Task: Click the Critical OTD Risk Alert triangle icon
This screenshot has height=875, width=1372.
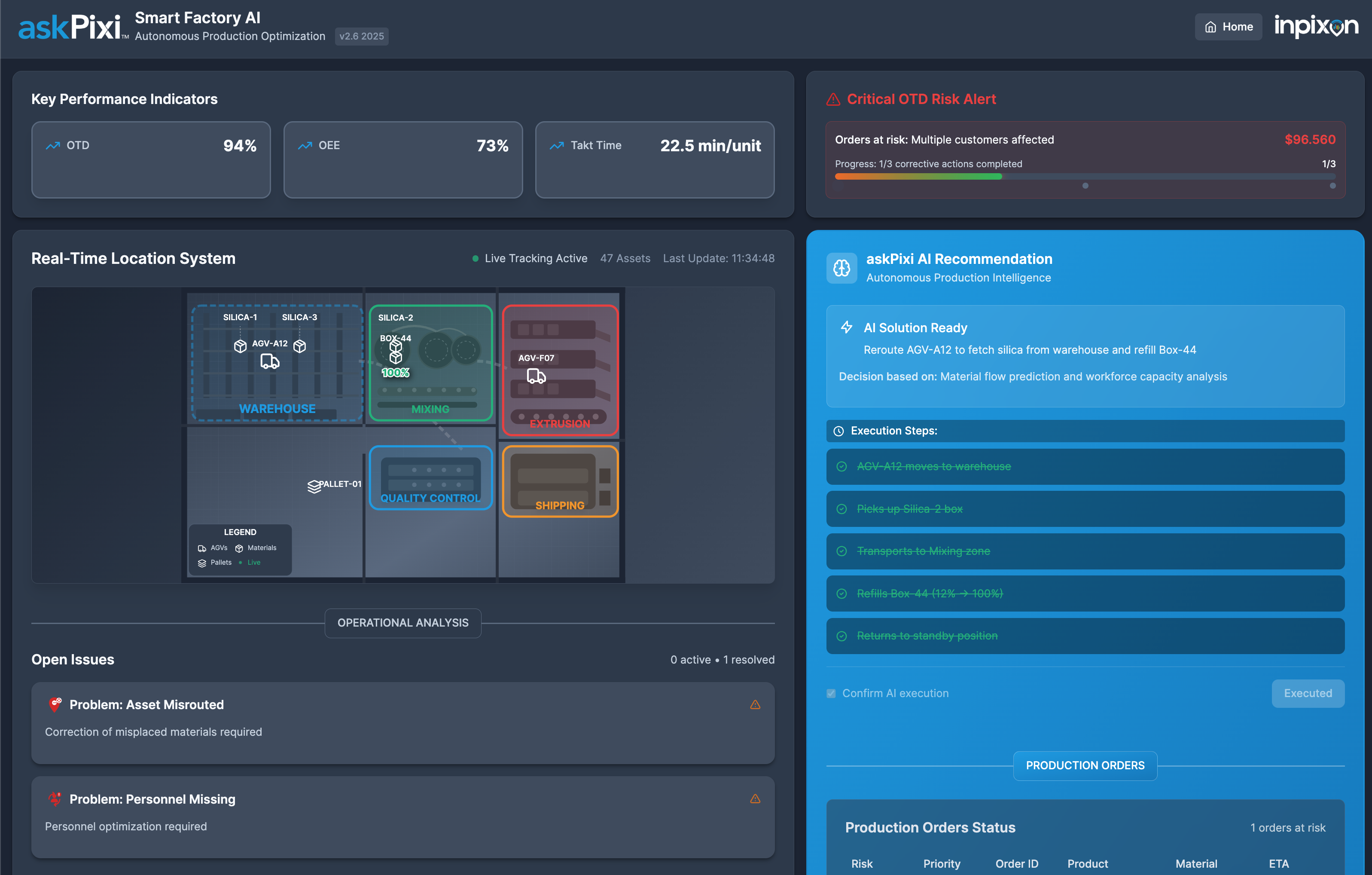Action: tap(833, 99)
